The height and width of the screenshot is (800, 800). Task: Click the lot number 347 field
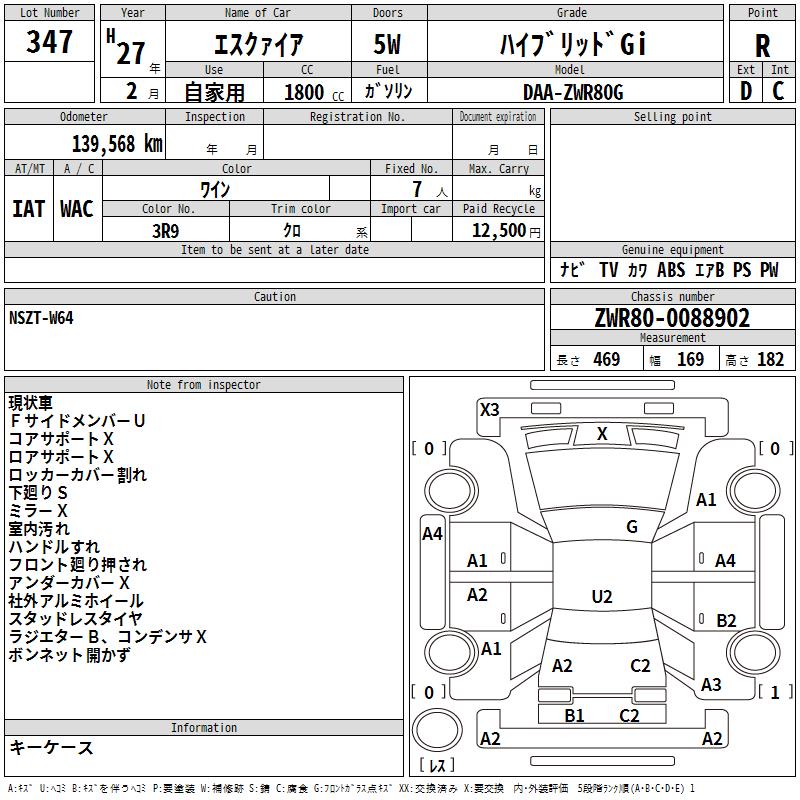click(49, 41)
